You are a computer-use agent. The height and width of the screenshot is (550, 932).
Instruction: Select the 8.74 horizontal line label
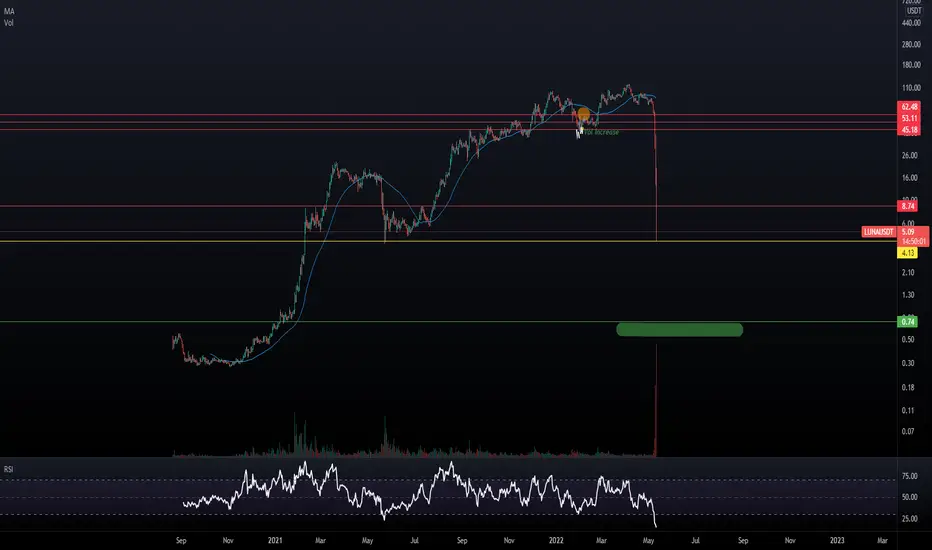908,206
